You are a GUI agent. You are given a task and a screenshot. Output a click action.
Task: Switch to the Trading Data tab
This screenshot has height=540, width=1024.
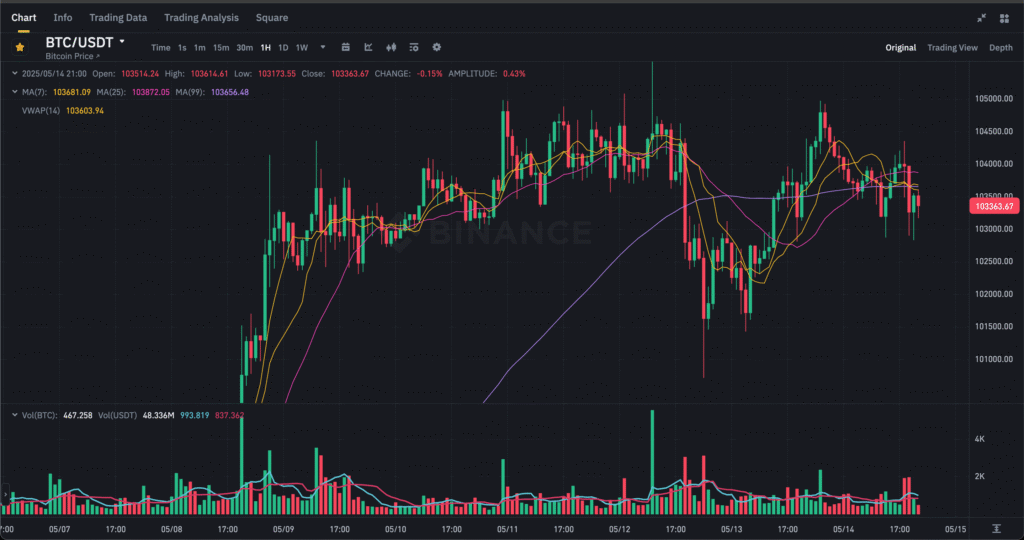pos(118,18)
